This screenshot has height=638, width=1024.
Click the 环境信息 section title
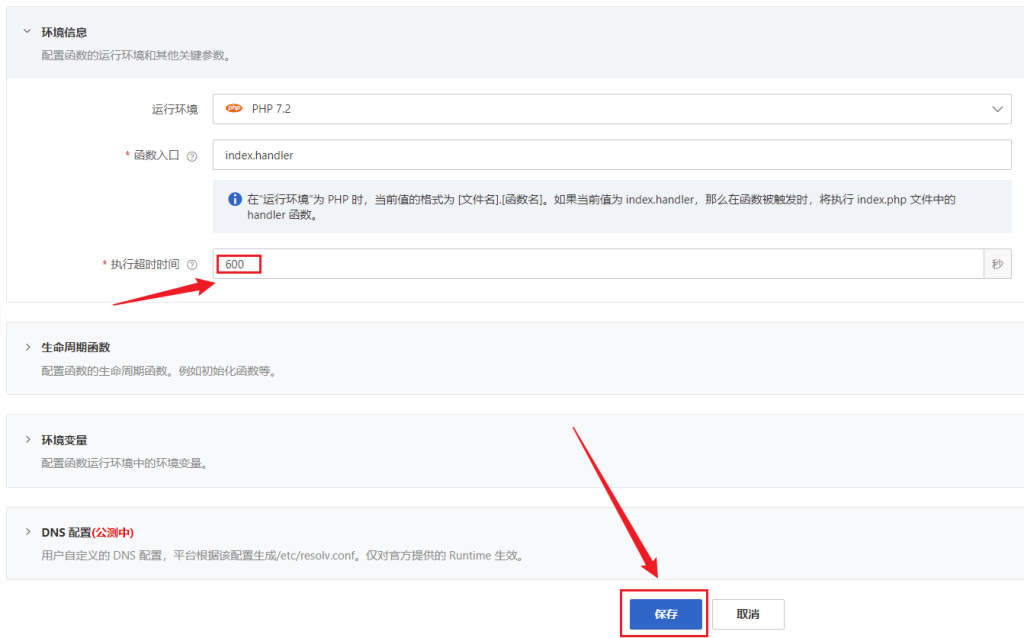64,32
